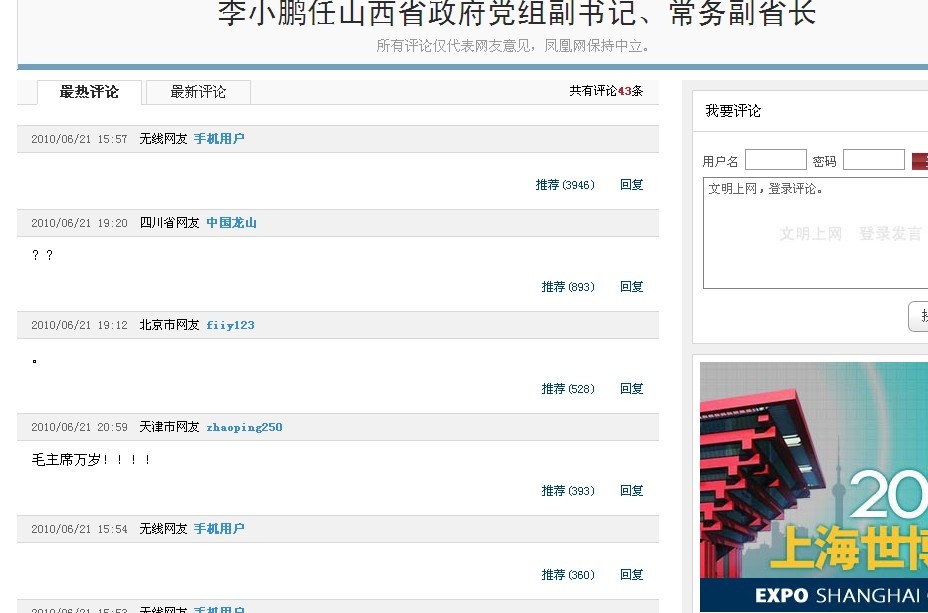This screenshot has width=928, height=613.
Task: Recommend the comment with 3946 votes
Action: [x=564, y=185]
